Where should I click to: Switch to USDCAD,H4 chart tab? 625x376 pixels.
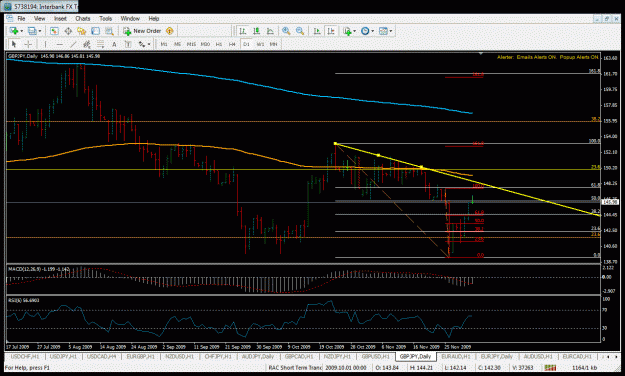[102, 356]
